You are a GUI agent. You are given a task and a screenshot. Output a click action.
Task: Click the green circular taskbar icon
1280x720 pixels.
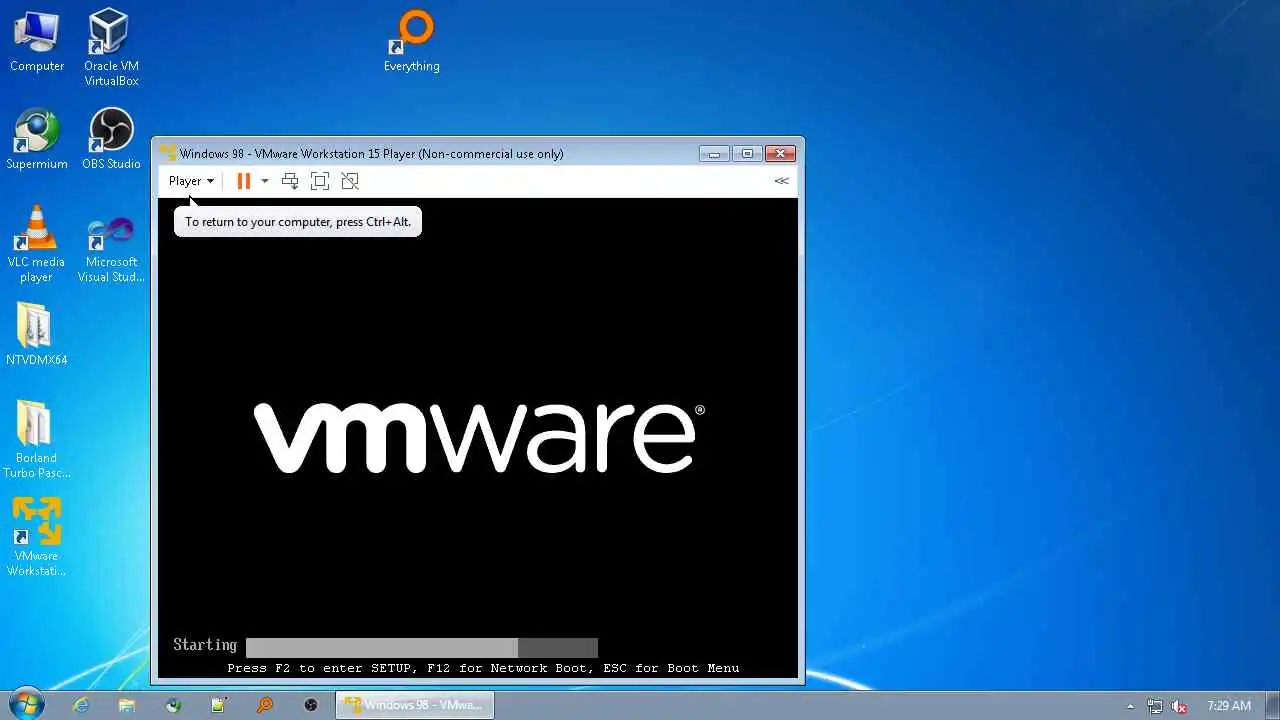tap(173, 705)
